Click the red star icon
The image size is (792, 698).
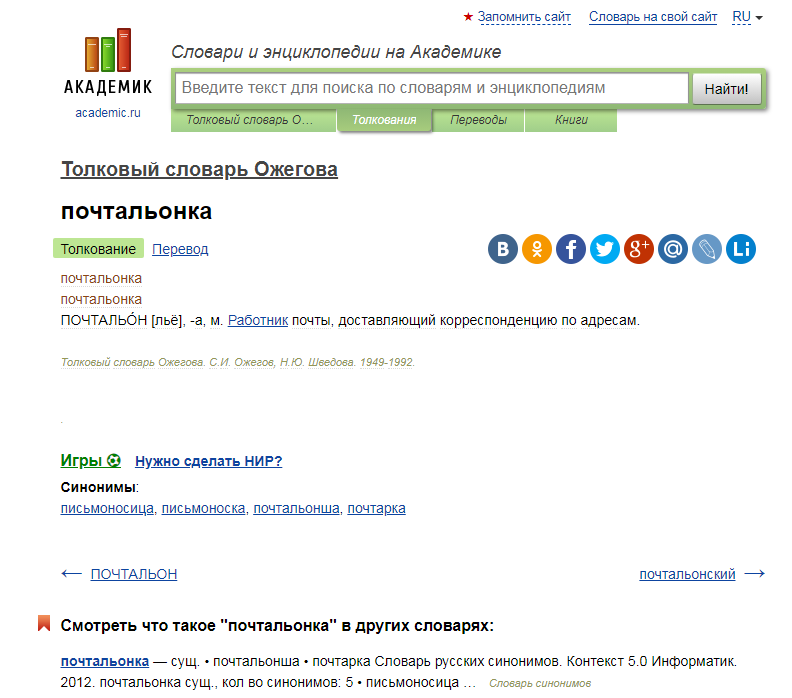(x=468, y=17)
